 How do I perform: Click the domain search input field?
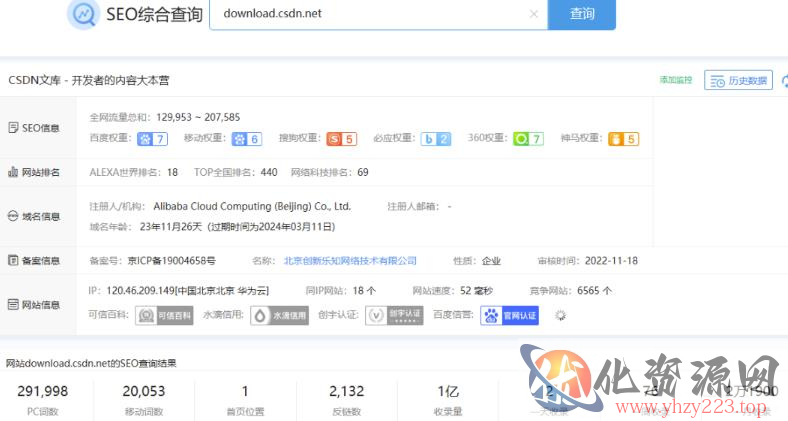pyautogui.click(x=378, y=14)
